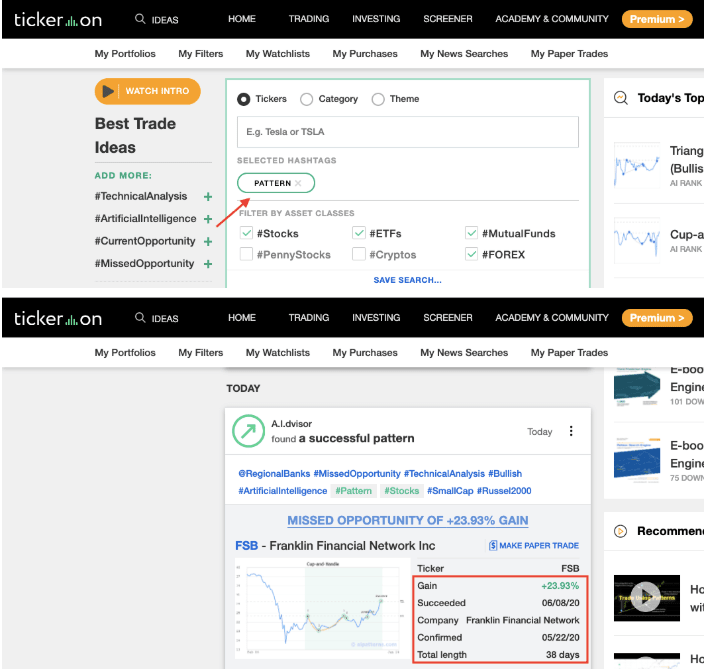This screenshot has width=717, height=669.
Task: Add #ArtificialIntelligence hashtag with plus icon
Action: (208, 219)
